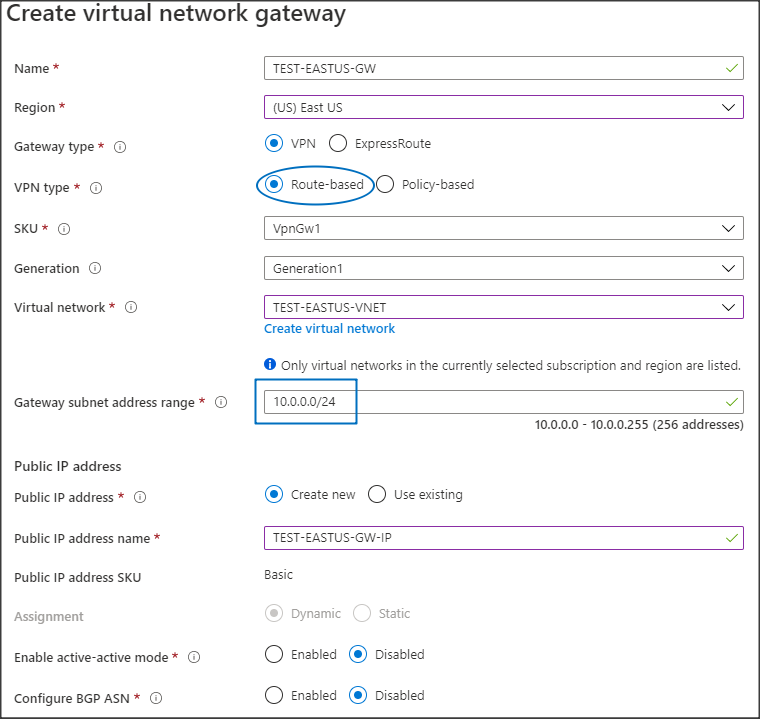Click Gateway subnet address range info icon
Screen dimensions: 760x719
221,403
